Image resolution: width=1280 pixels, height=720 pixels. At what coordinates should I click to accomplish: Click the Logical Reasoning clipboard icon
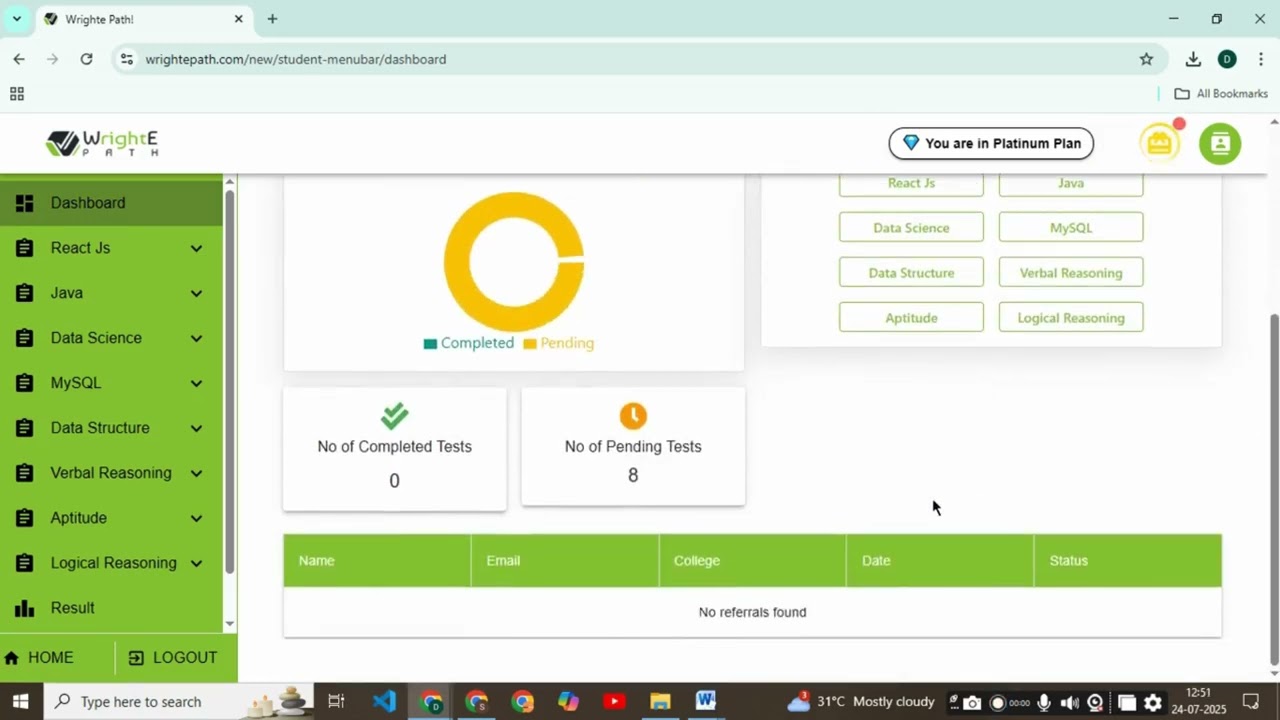[x=25, y=563]
